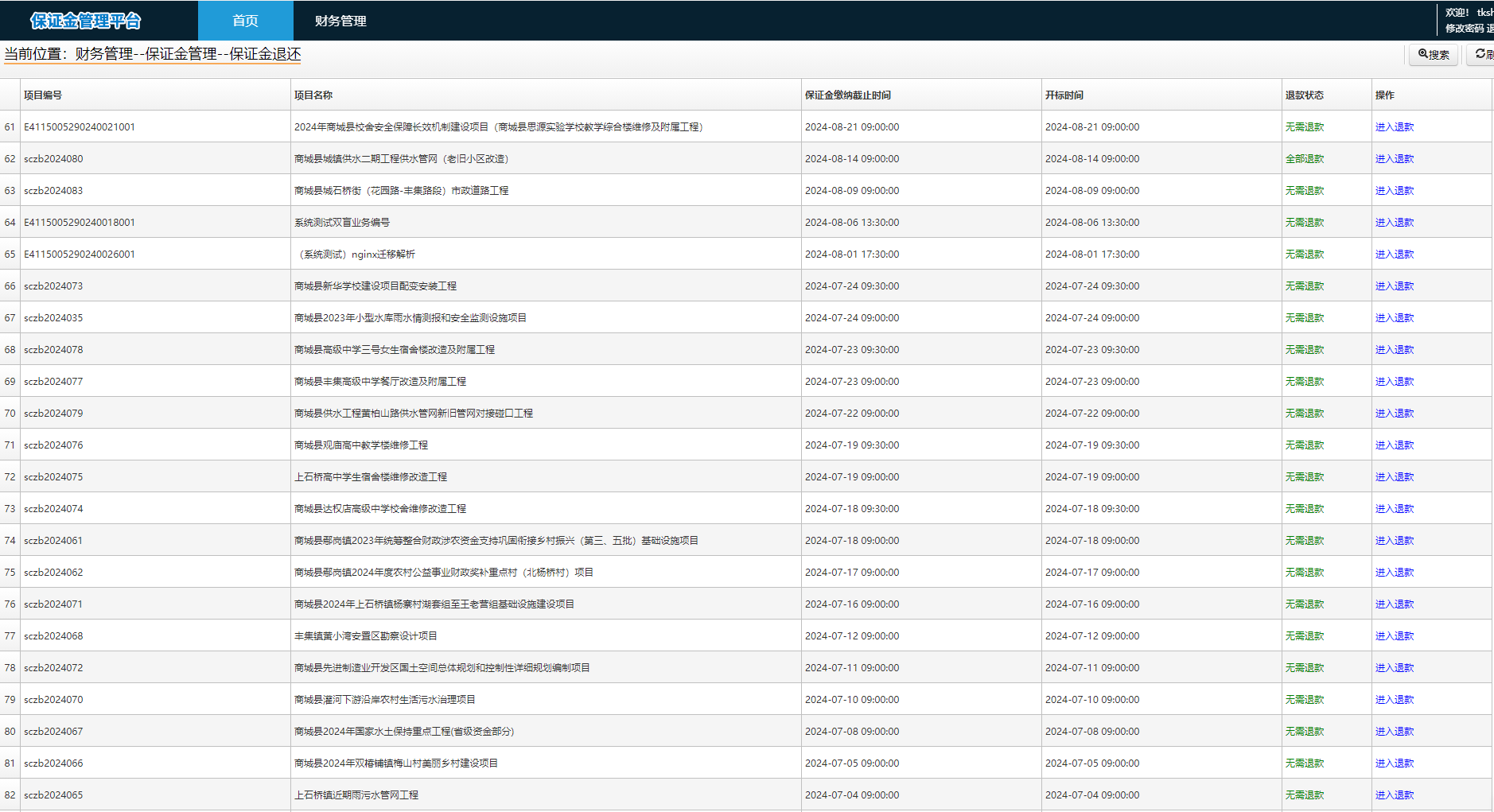The width and height of the screenshot is (1494, 812).
Task: Open 进入退款 for row 82
Action: click(1395, 795)
